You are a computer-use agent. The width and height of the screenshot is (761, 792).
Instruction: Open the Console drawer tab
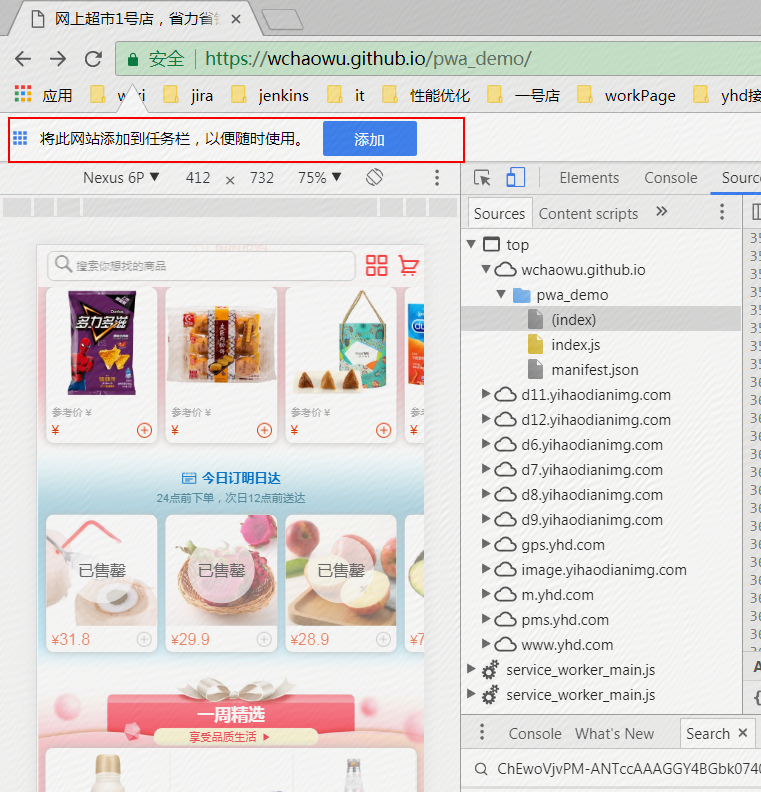coord(535,733)
